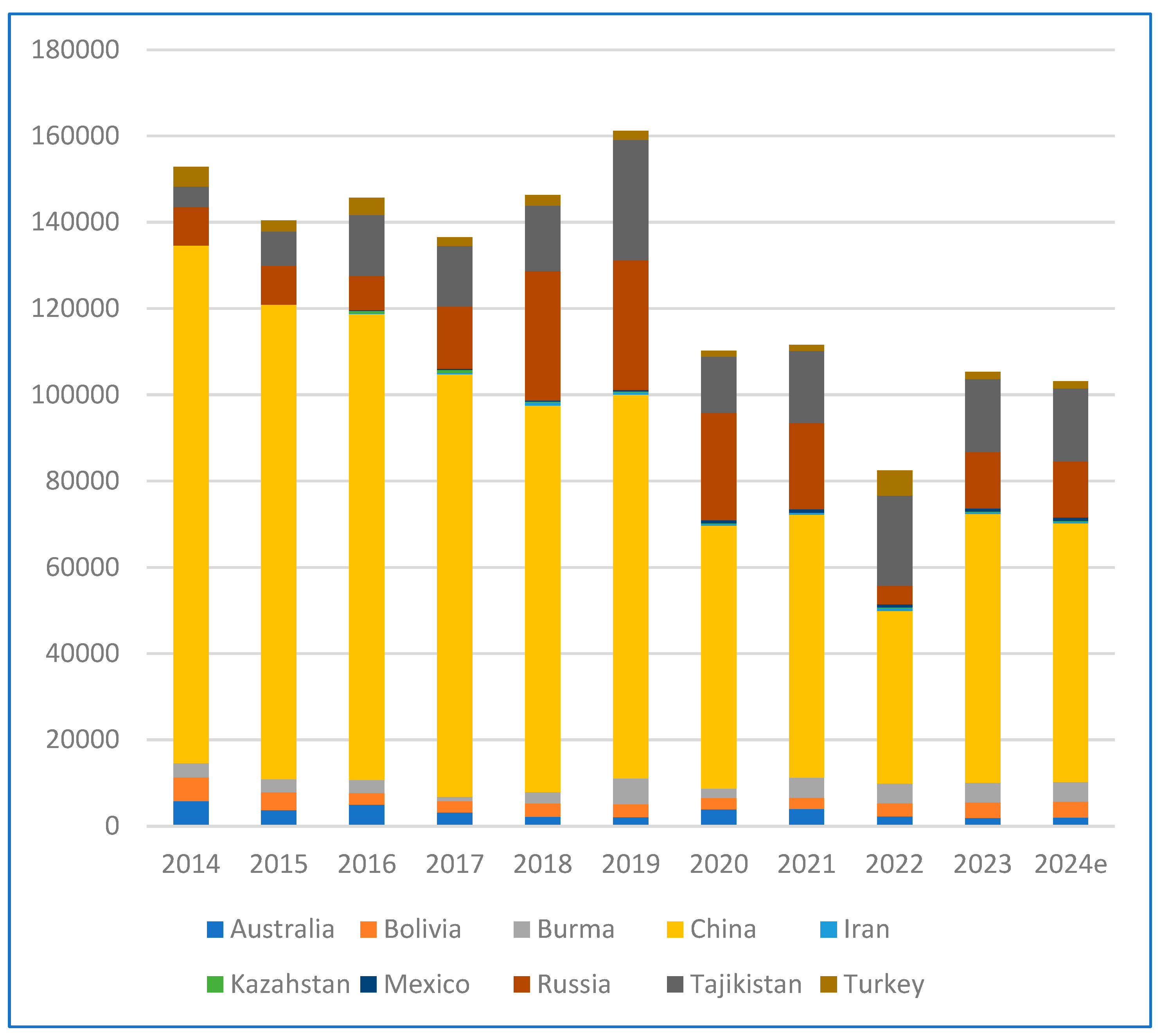Screen dimensions: 1161x1036
Task: Click the Turkey legend color swatch
Action: tap(828, 985)
